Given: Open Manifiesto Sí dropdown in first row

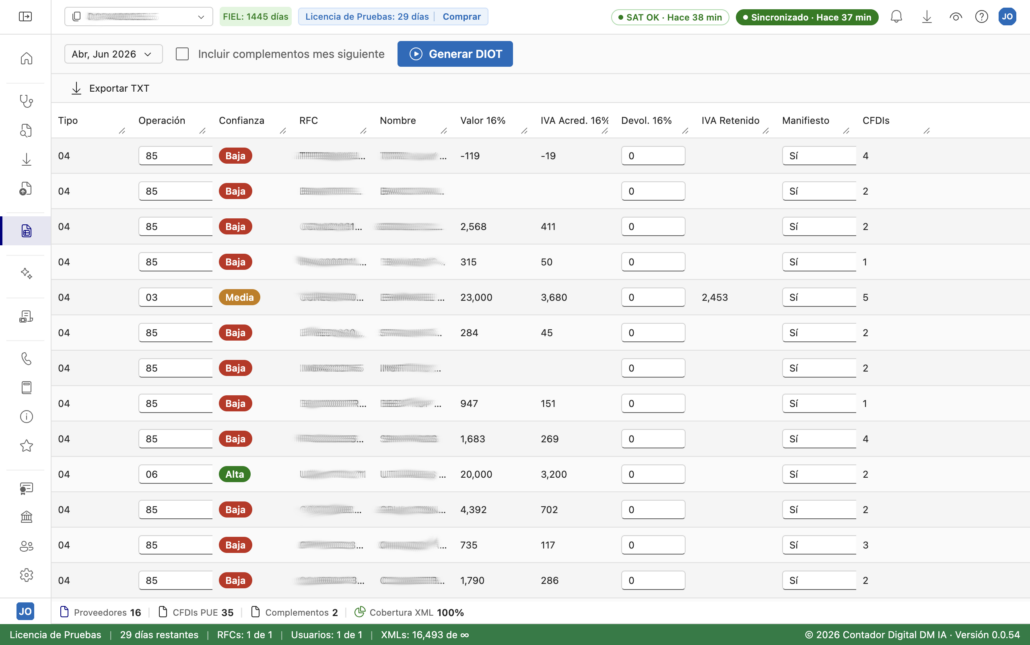Looking at the screenshot, I should 818,156.
